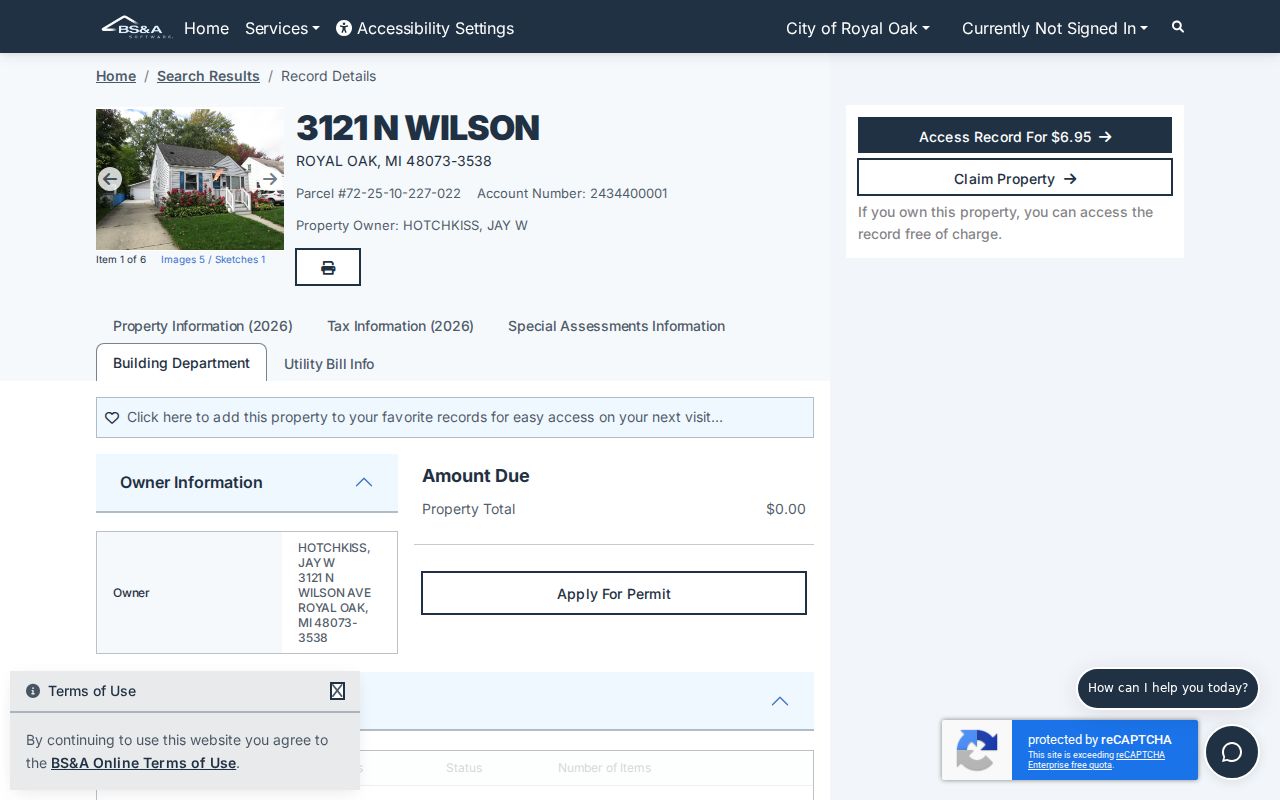1280x800 pixels.
Task: Close the Terms of Use notice
Action: click(338, 691)
